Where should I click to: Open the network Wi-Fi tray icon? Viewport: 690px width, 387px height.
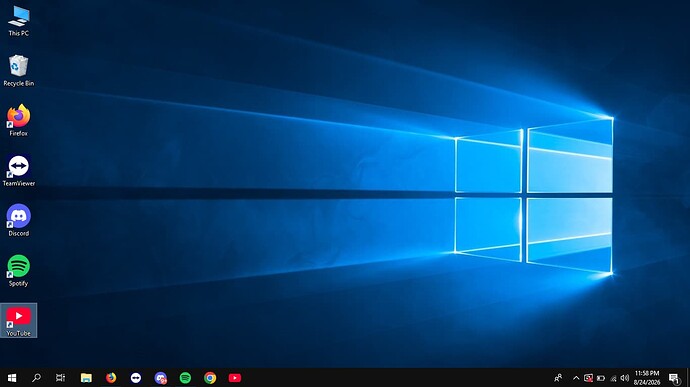(x=613, y=378)
